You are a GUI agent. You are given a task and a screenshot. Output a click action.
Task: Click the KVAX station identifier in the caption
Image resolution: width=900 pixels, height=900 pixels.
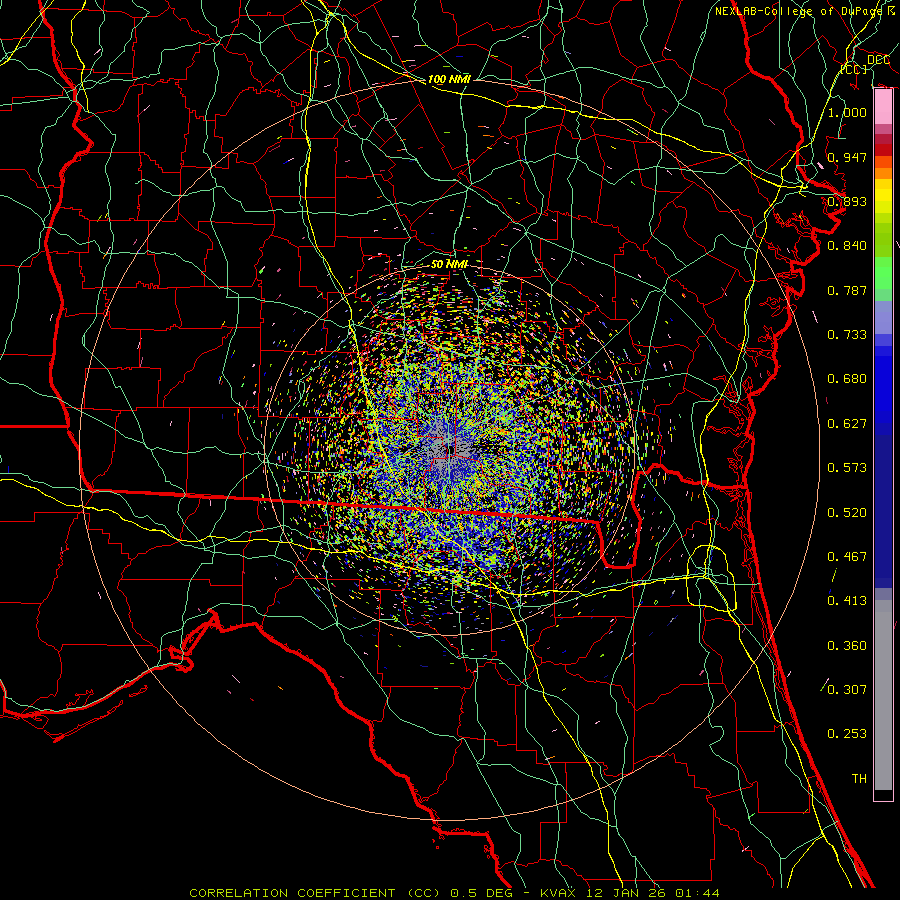point(559,893)
